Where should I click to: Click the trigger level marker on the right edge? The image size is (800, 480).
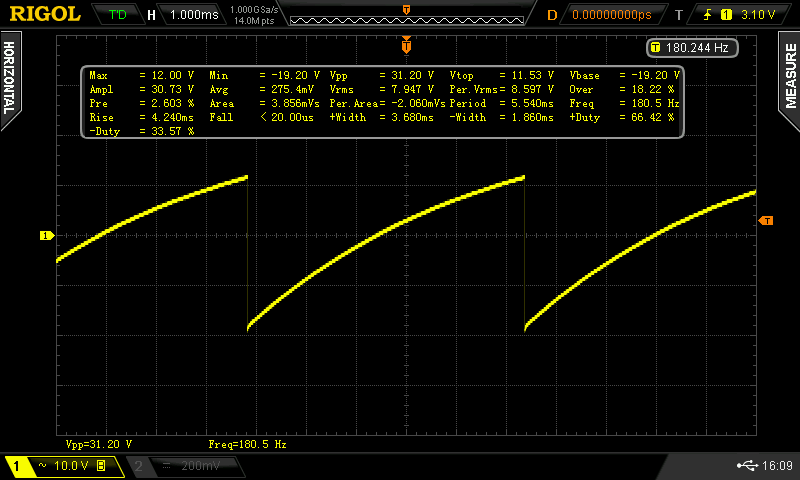point(767,220)
